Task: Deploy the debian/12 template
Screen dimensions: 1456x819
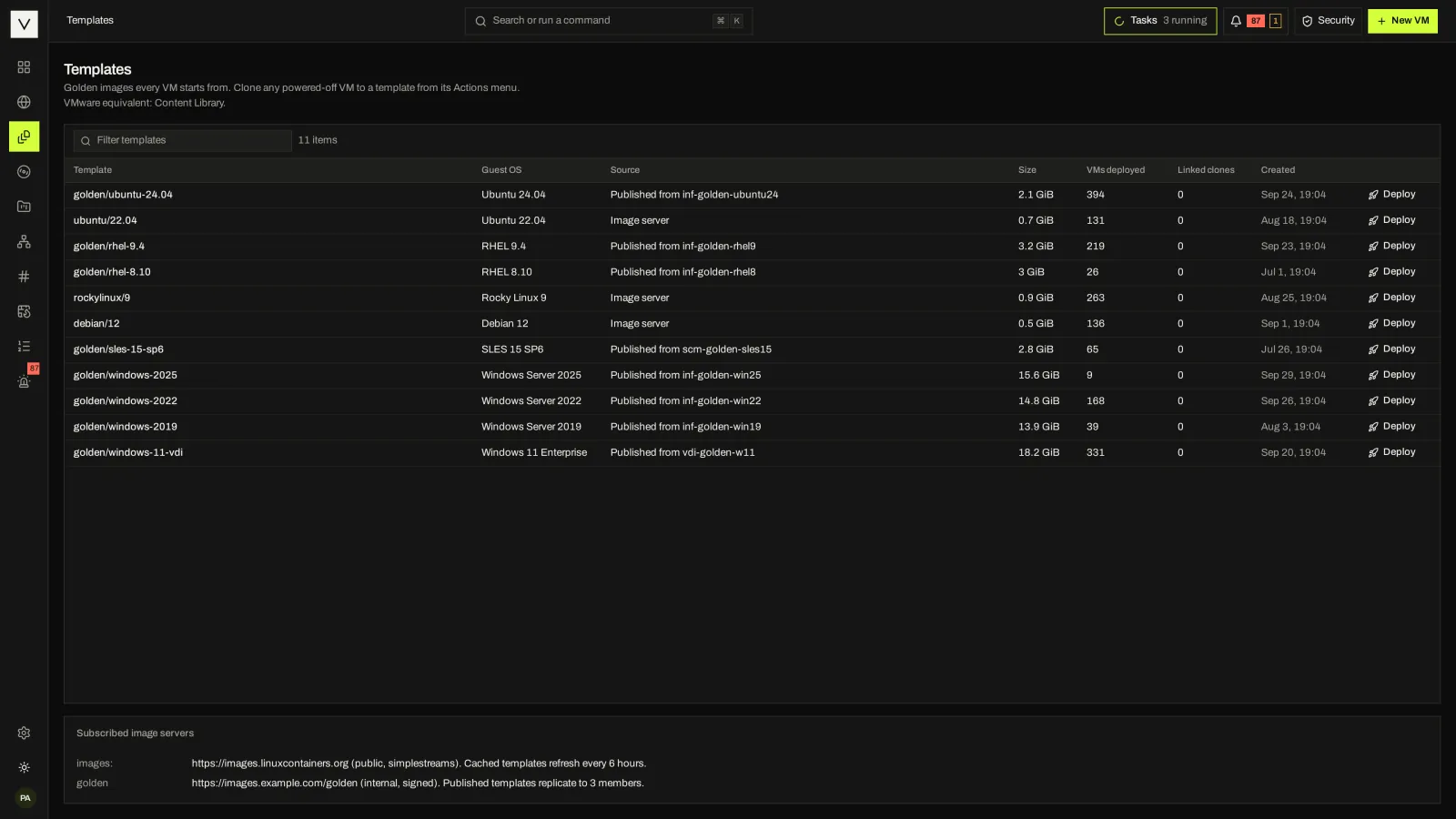Action: (x=1392, y=323)
